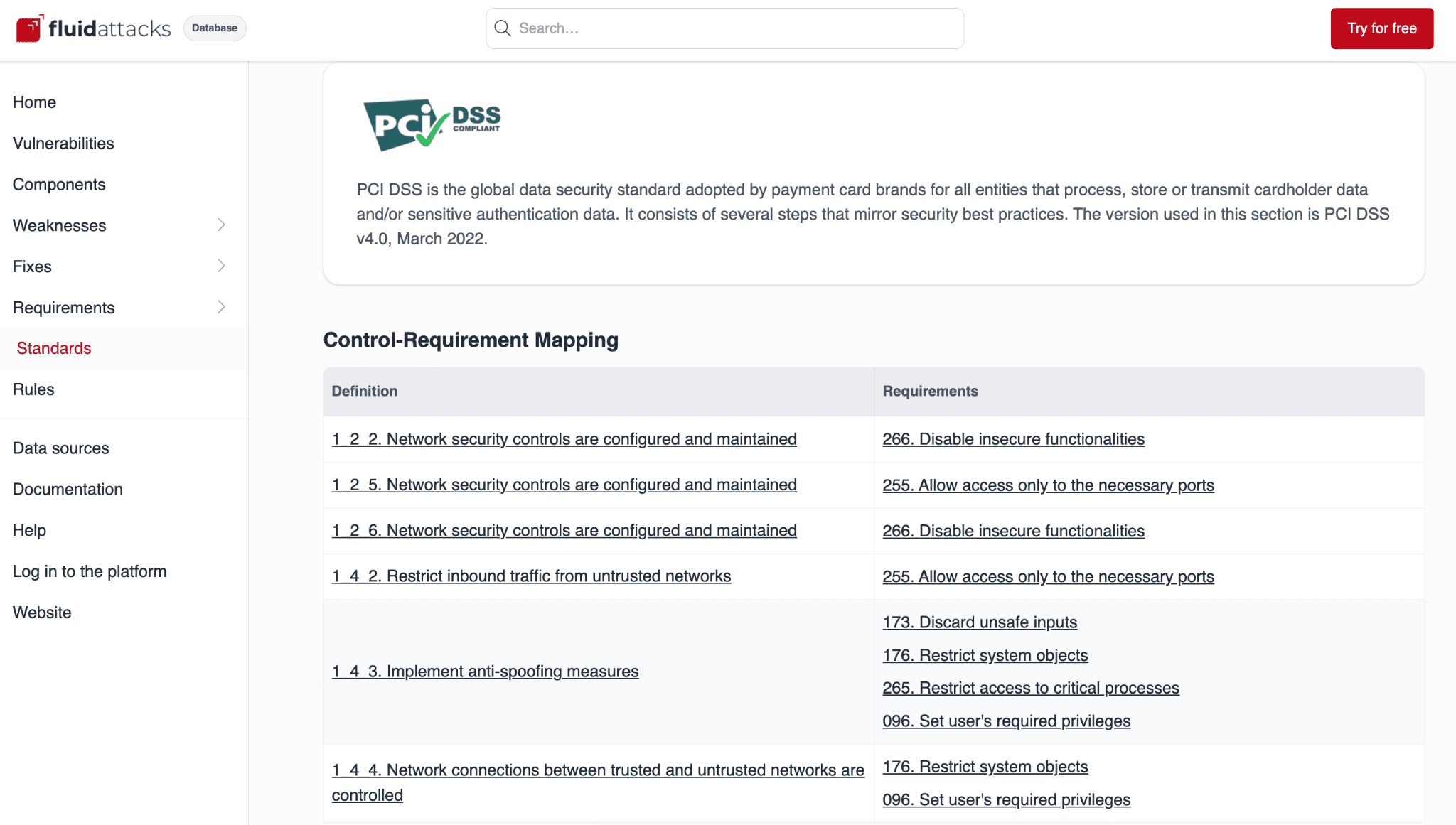Open the Help link

pos(29,531)
